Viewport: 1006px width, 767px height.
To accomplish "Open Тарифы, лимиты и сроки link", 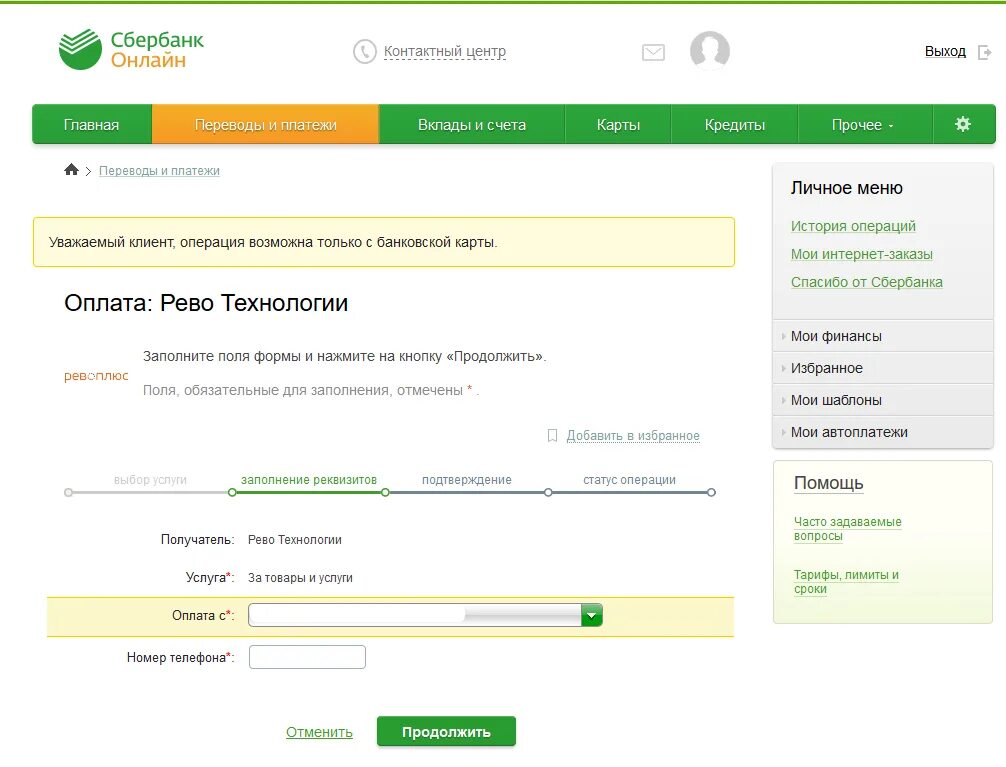I will pos(846,582).
